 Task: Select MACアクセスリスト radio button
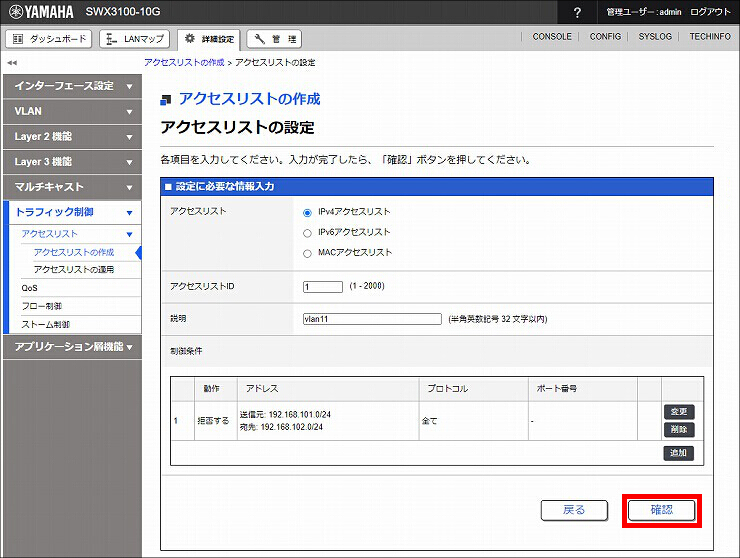click(x=307, y=254)
